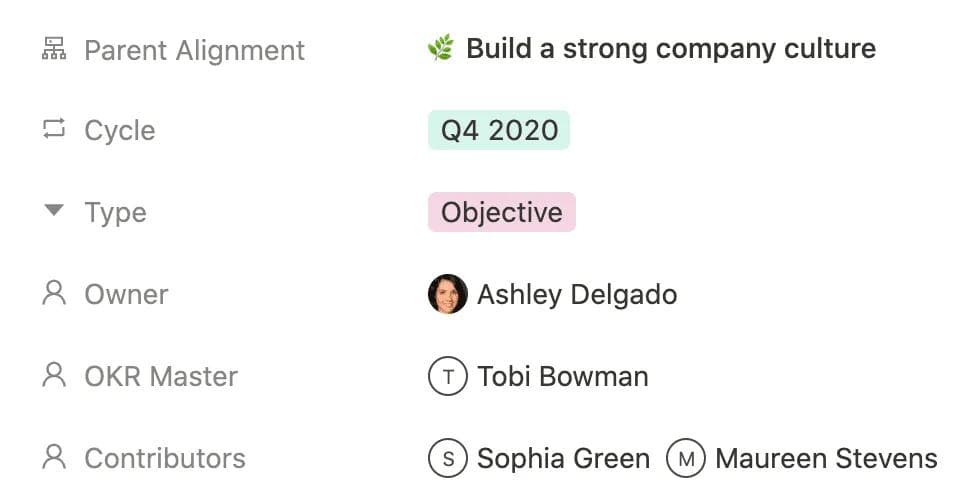Click the Type dropdown triangle icon
978x502 pixels.
point(54,211)
